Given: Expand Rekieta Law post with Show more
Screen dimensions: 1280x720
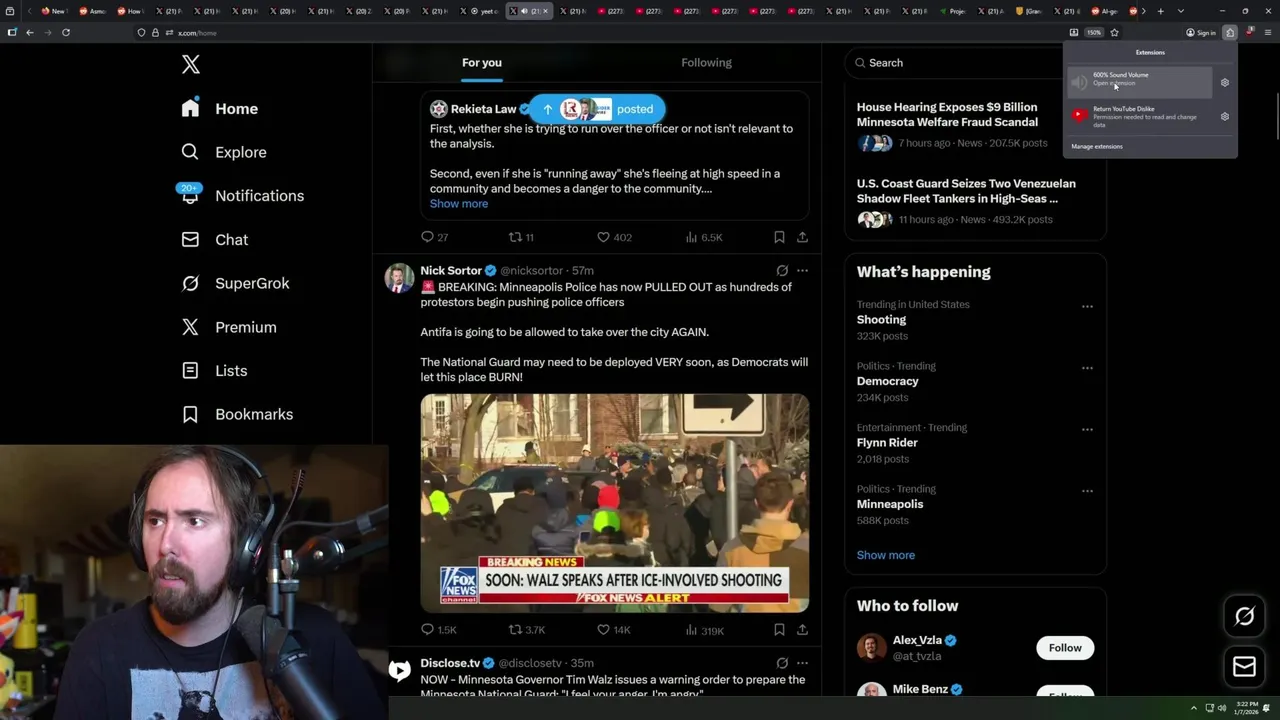Looking at the screenshot, I should point(459,204).
